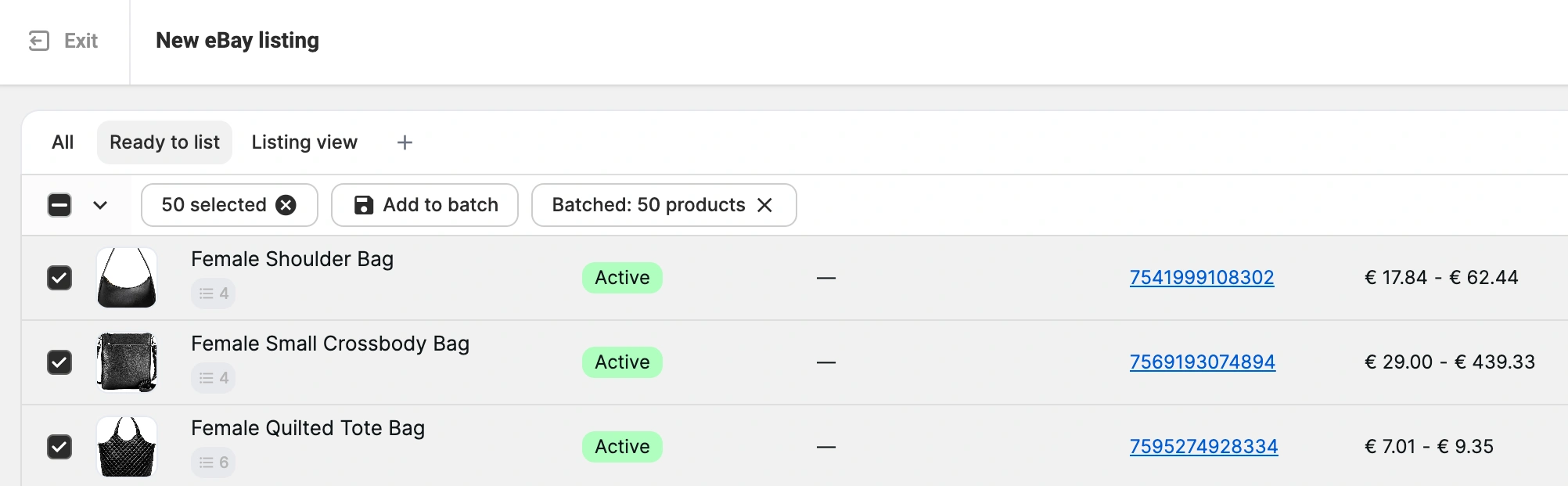Image resolution: width=1568 pixels, height=486 pixels.
Task: Click the Exit arrow icon
Action: [39, 41]
